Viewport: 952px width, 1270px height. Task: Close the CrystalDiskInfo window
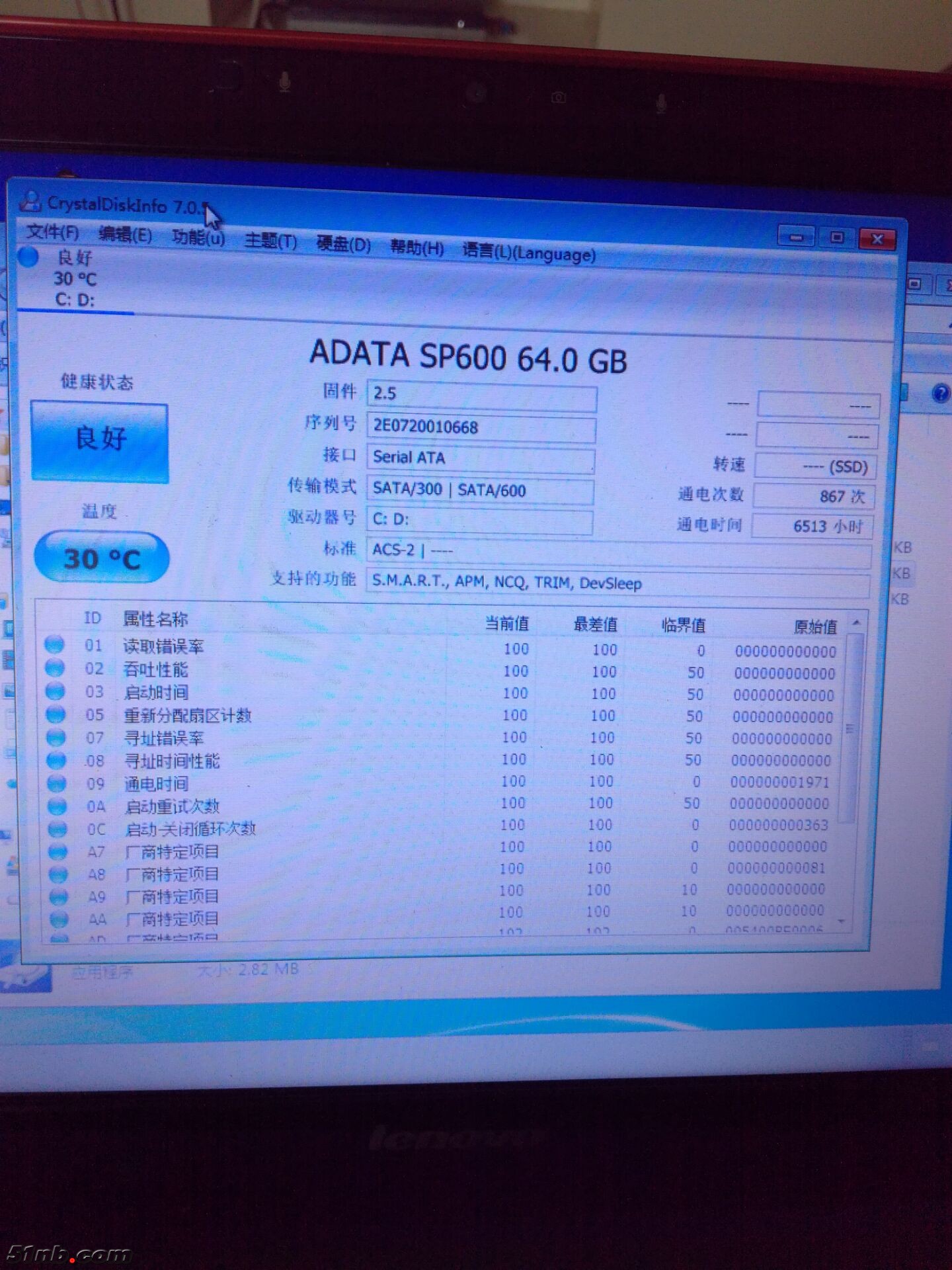tap(877, 239)
